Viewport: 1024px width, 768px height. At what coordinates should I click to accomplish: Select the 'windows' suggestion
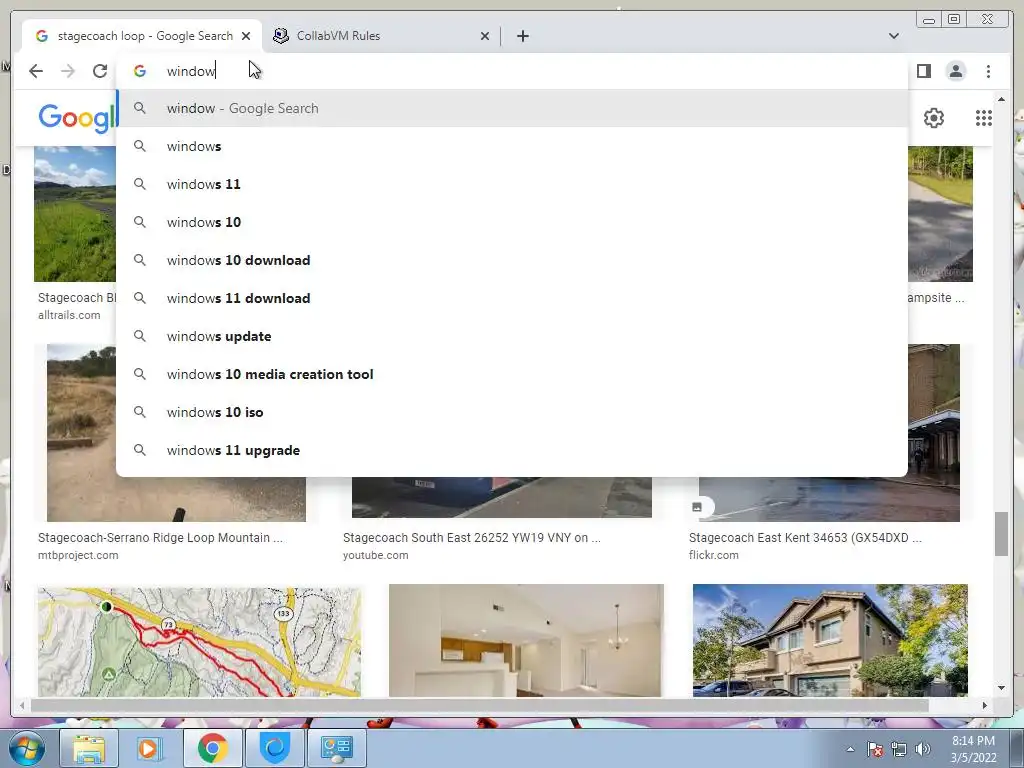pyautogui.click(x=512, y=146)
